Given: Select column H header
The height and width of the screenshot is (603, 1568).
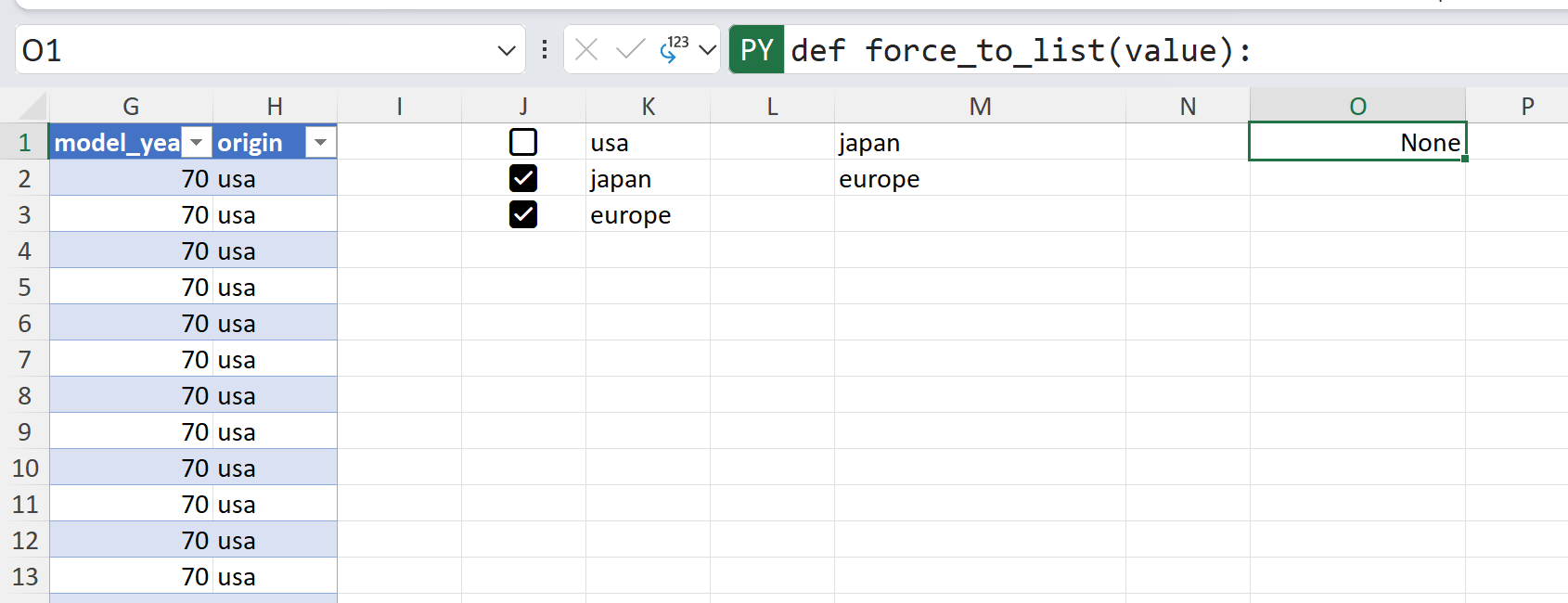Looking at the screenshot, I should click(x=275, y=107).
